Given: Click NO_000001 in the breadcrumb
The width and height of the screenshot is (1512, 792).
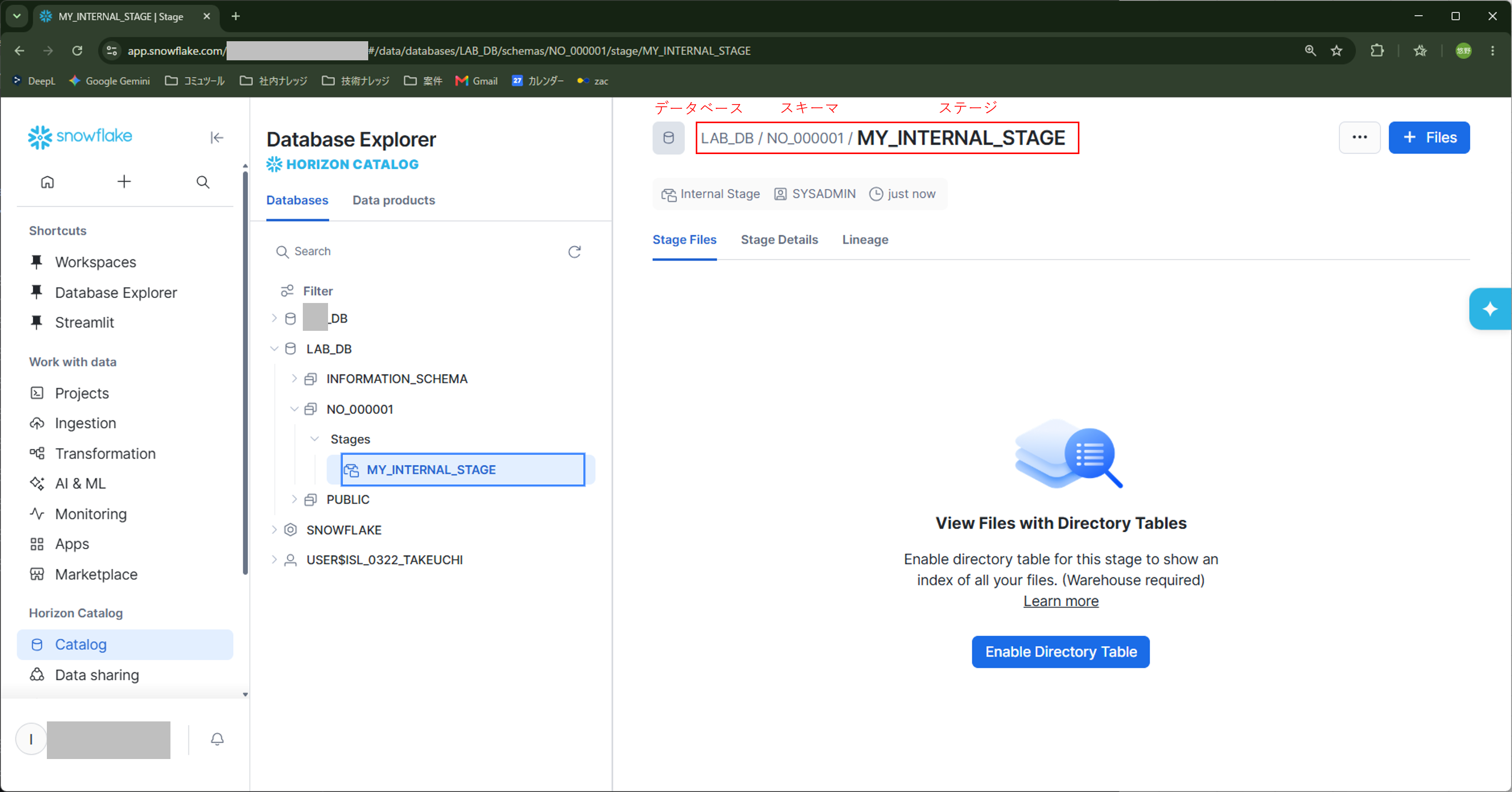Looking at the screenshot, I should (805, 138).
